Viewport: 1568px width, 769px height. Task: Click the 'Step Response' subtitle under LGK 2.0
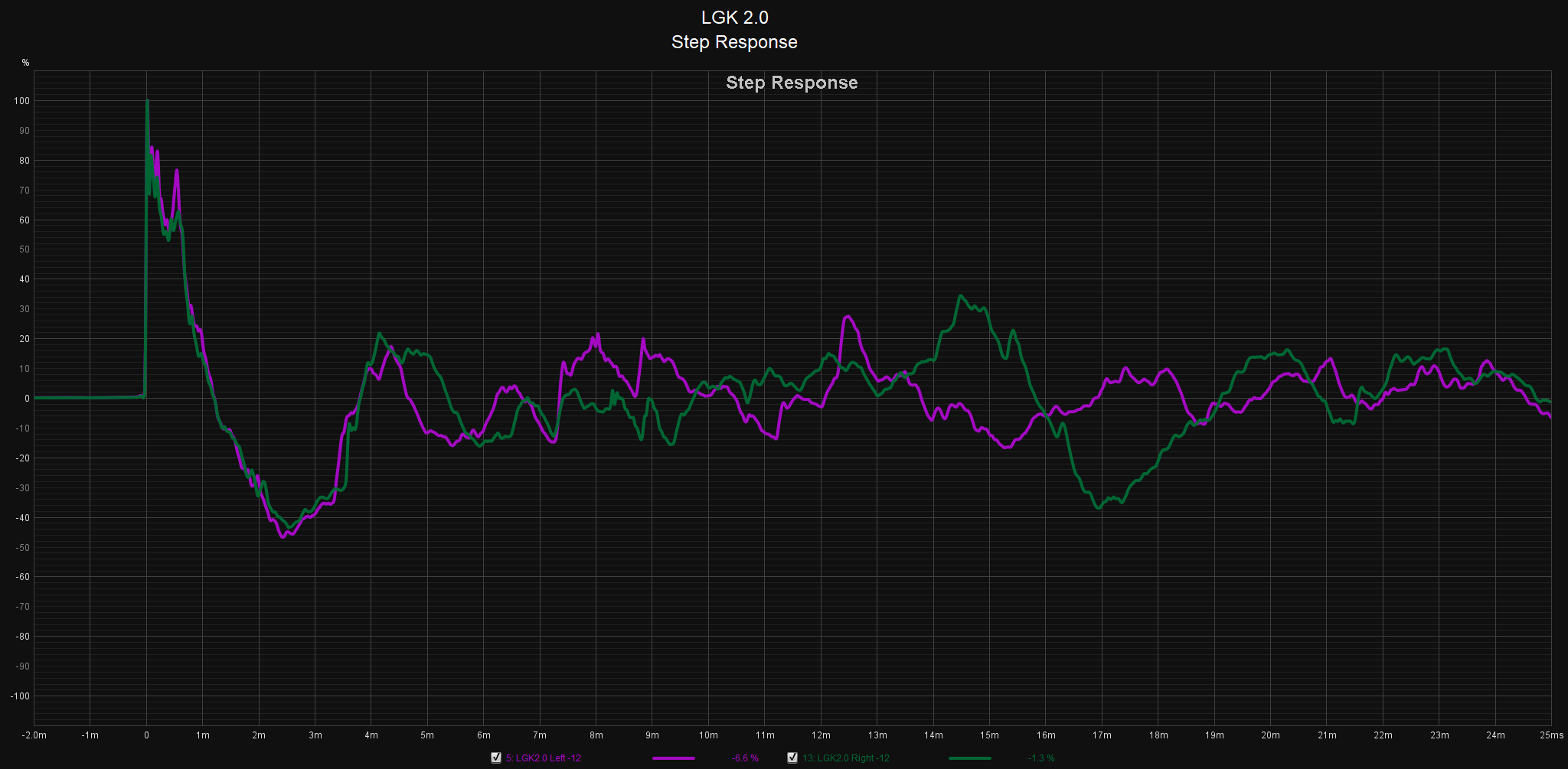coord(735,42)
